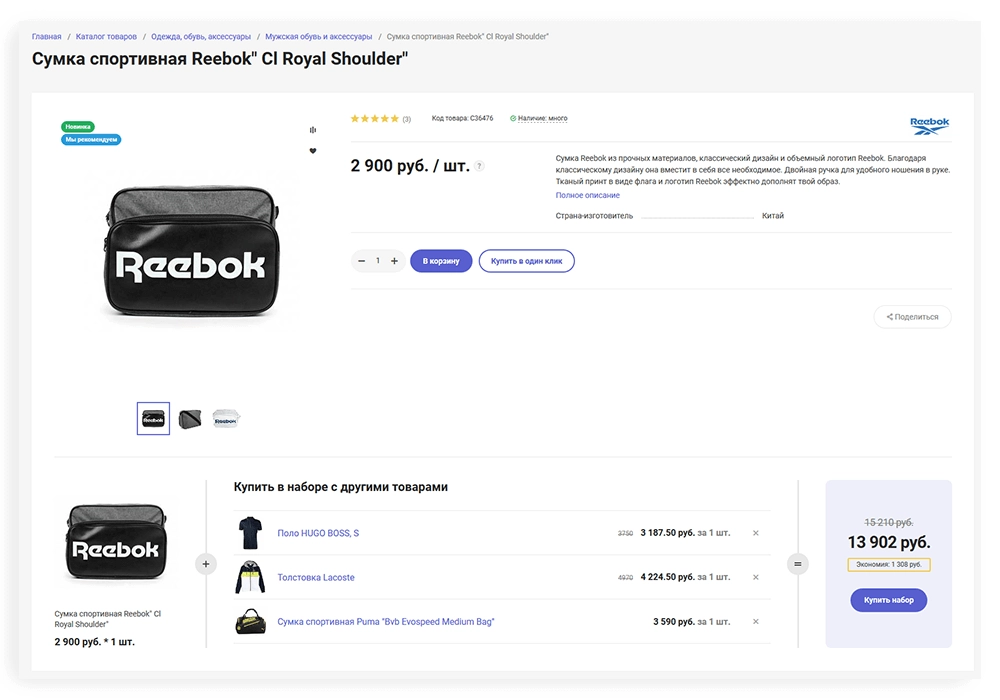The height and width of the screenshot is (700, 1000).
Task: Remove Толстовка Lacoste from the set
Action: tap(756, 578)
